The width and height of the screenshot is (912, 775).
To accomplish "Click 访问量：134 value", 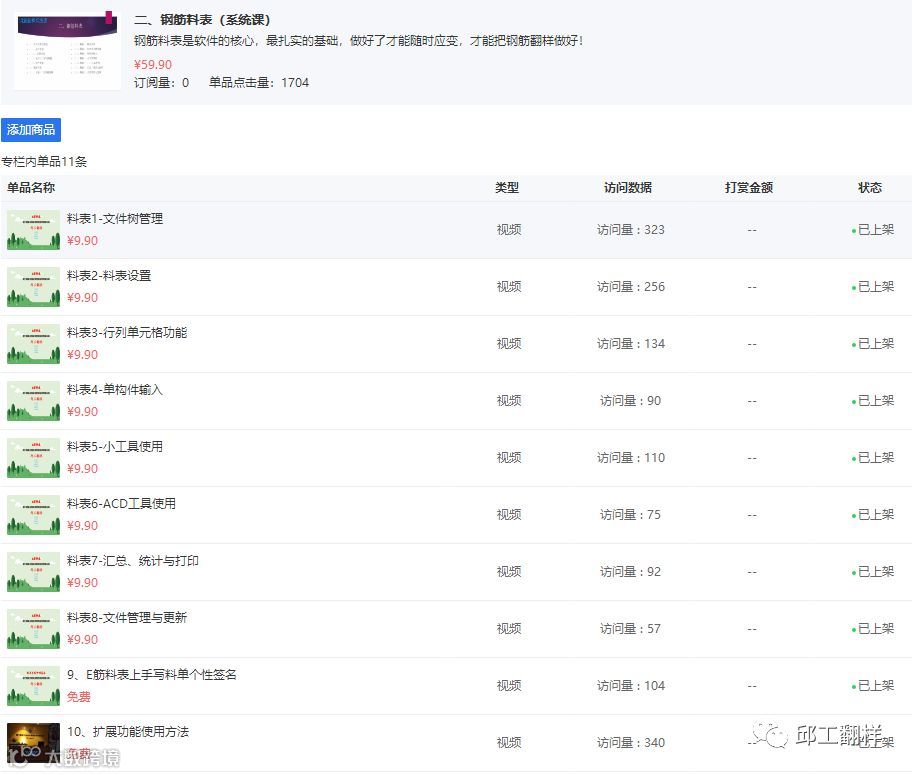I will pyautogui.click(x=630, y=344).
